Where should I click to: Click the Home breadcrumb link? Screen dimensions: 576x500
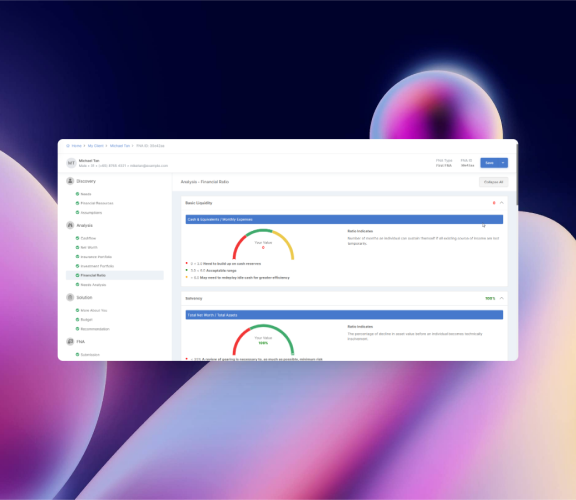point(76,146)
